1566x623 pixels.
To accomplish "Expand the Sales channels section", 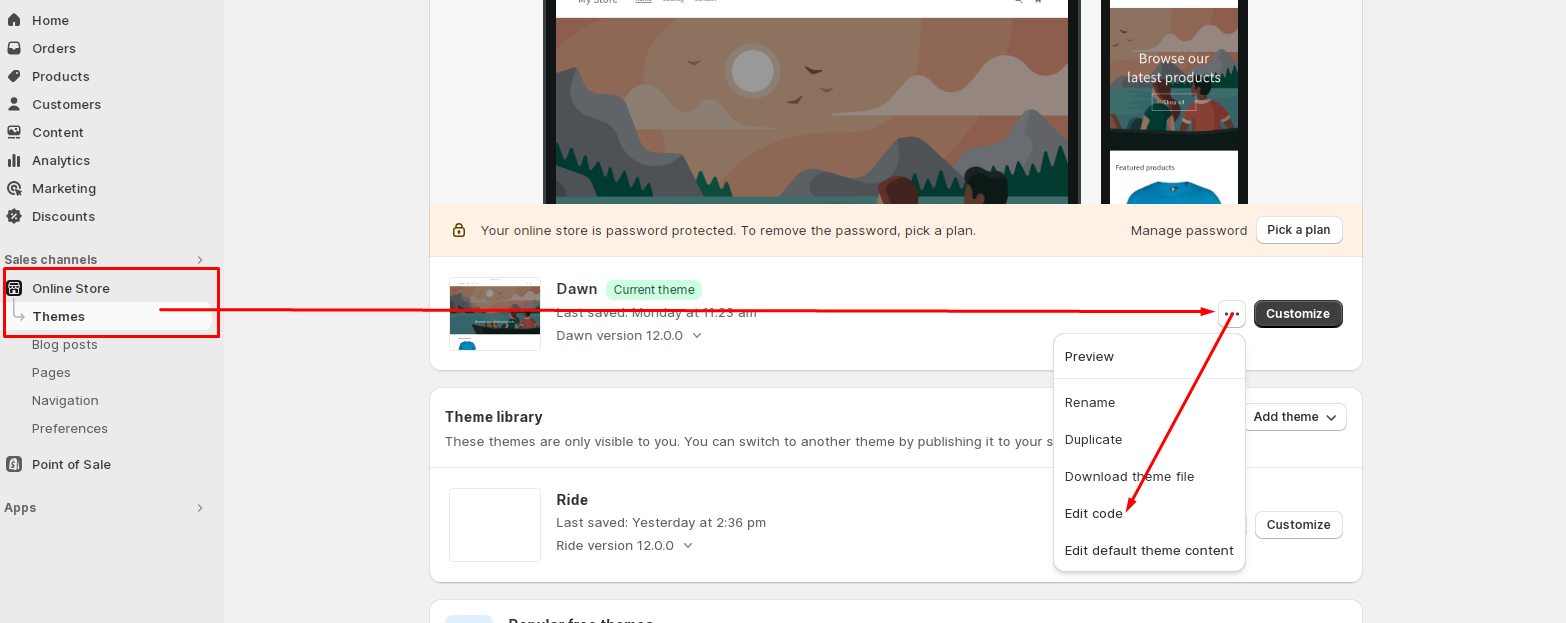I will click(200, 260).
